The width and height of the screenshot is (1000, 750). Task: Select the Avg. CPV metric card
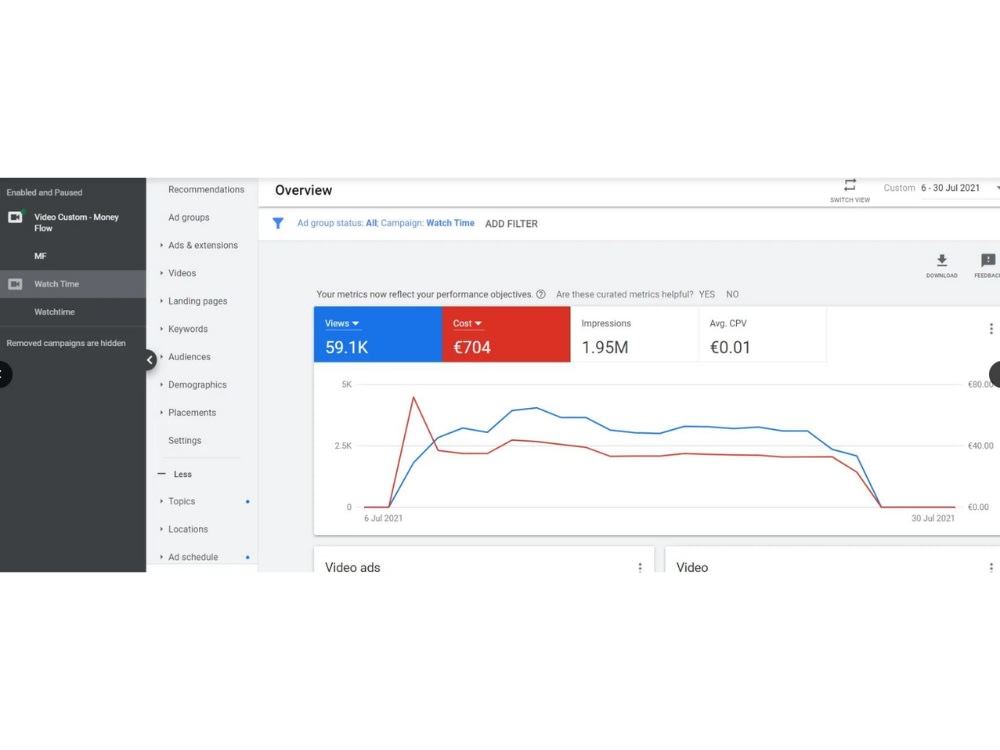point(762,334)
